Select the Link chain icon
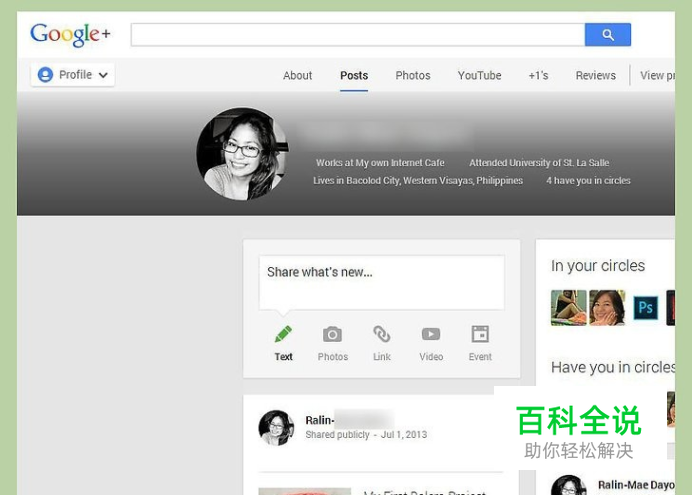 tap(382, 334)
